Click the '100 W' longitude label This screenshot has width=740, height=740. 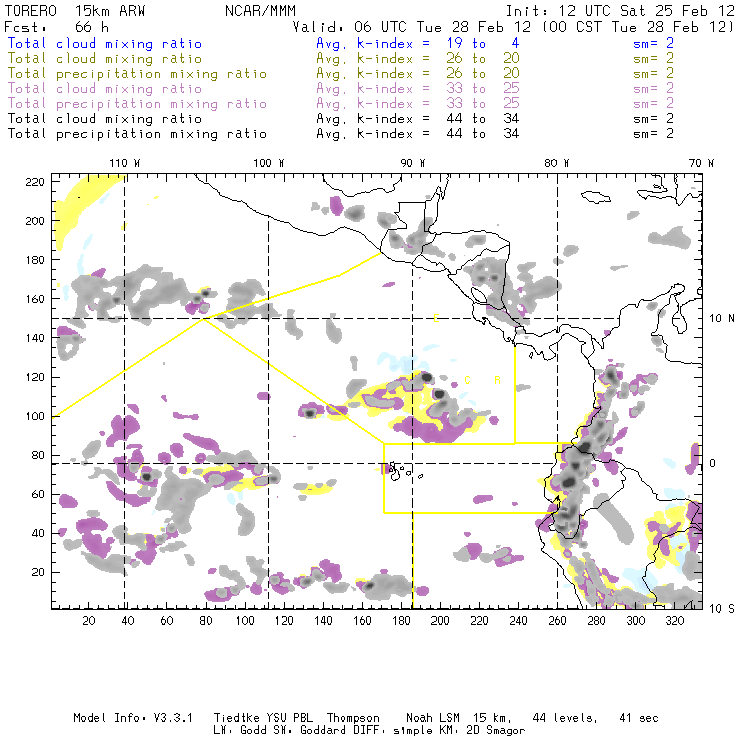coord(269,163)
